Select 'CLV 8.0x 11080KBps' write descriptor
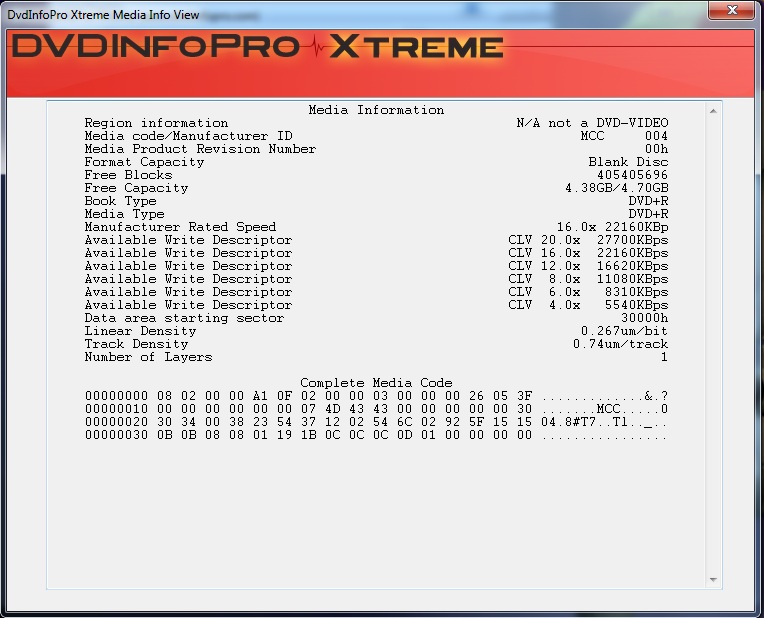This screenshot has width=764, height=618. click(588, 279)
